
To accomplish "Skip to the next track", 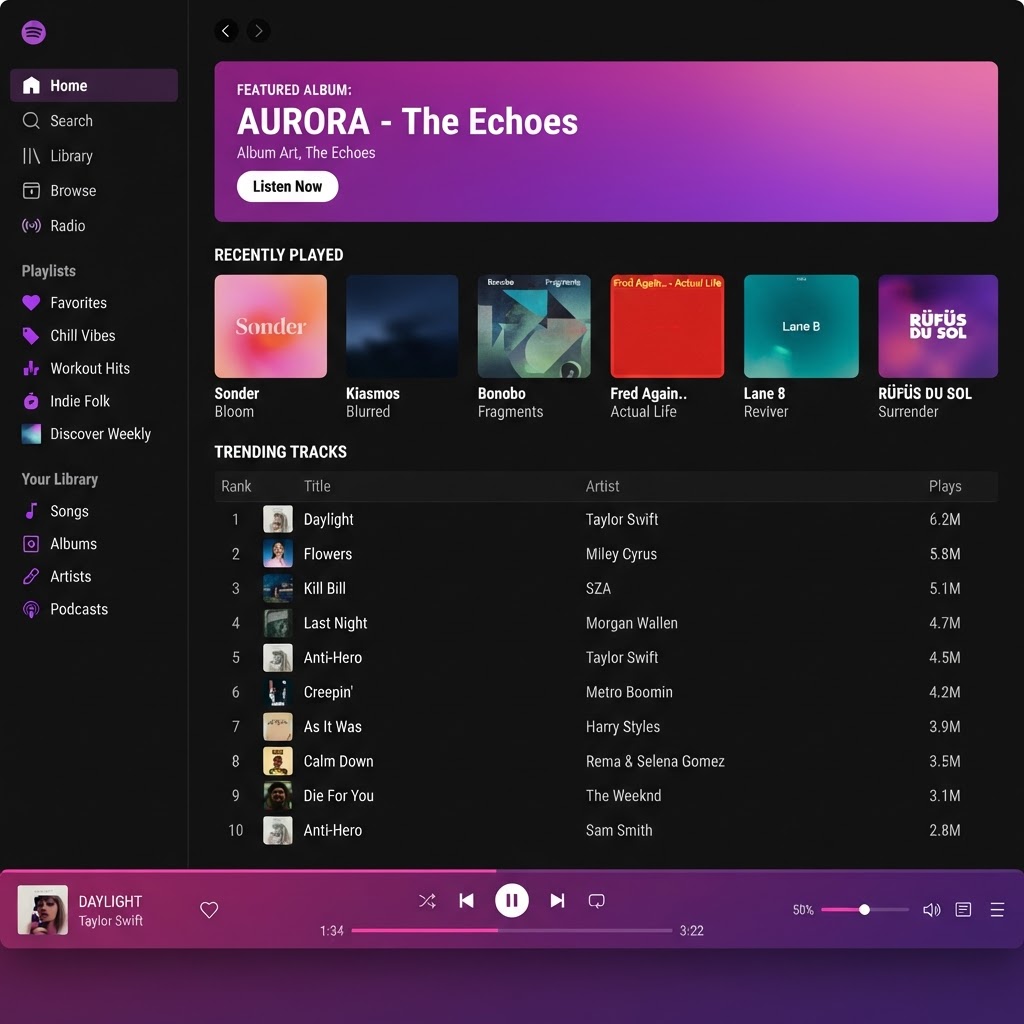I will 557,901.
